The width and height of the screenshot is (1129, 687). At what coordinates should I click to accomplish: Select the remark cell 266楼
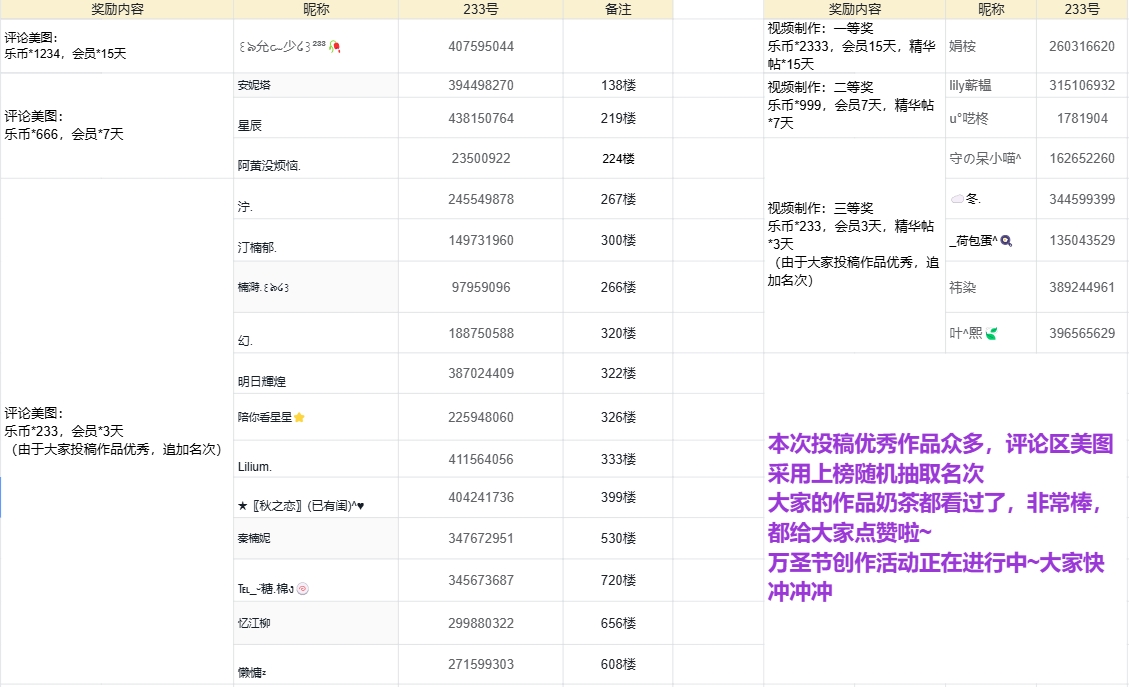point(618,287)
